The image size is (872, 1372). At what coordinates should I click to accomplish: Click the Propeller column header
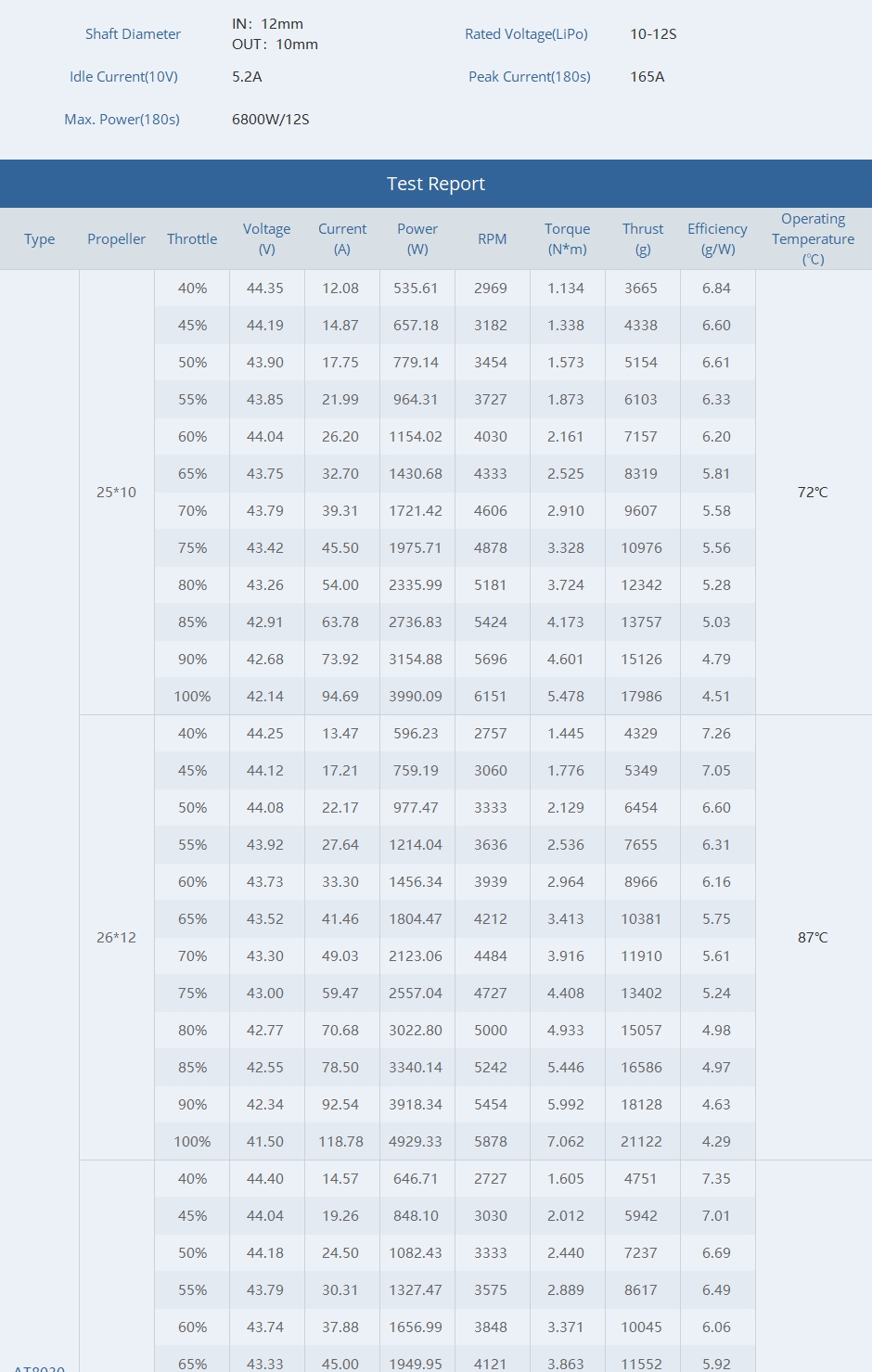click(116, 239)
